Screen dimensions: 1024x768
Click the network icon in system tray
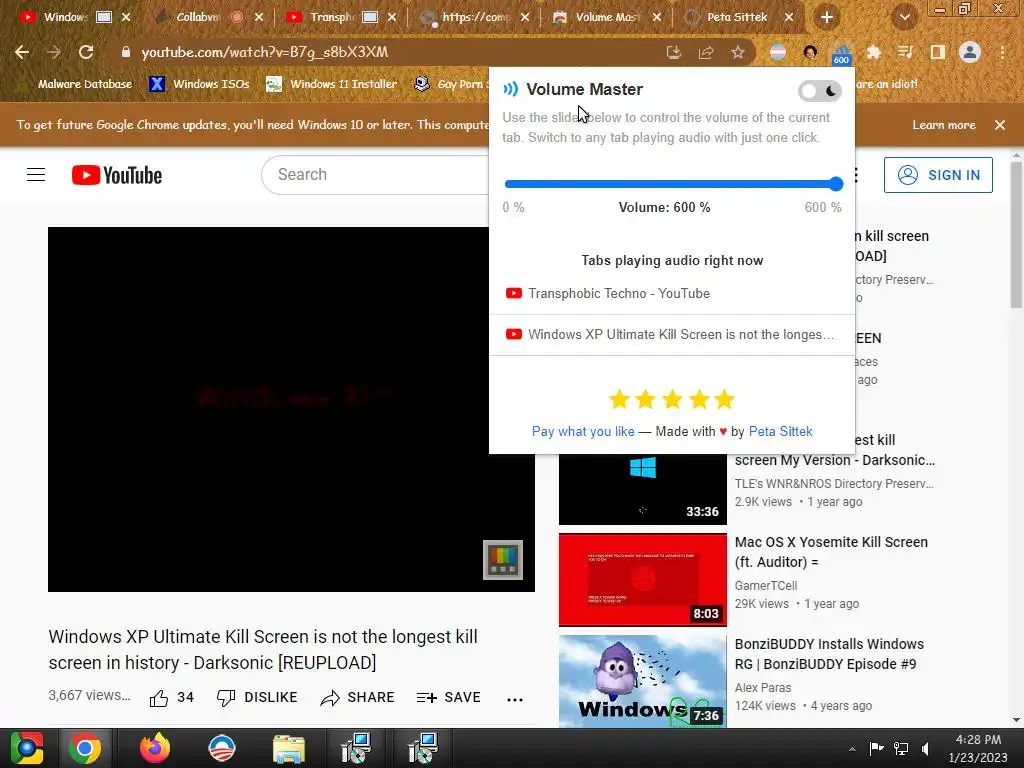coord(901,748)
